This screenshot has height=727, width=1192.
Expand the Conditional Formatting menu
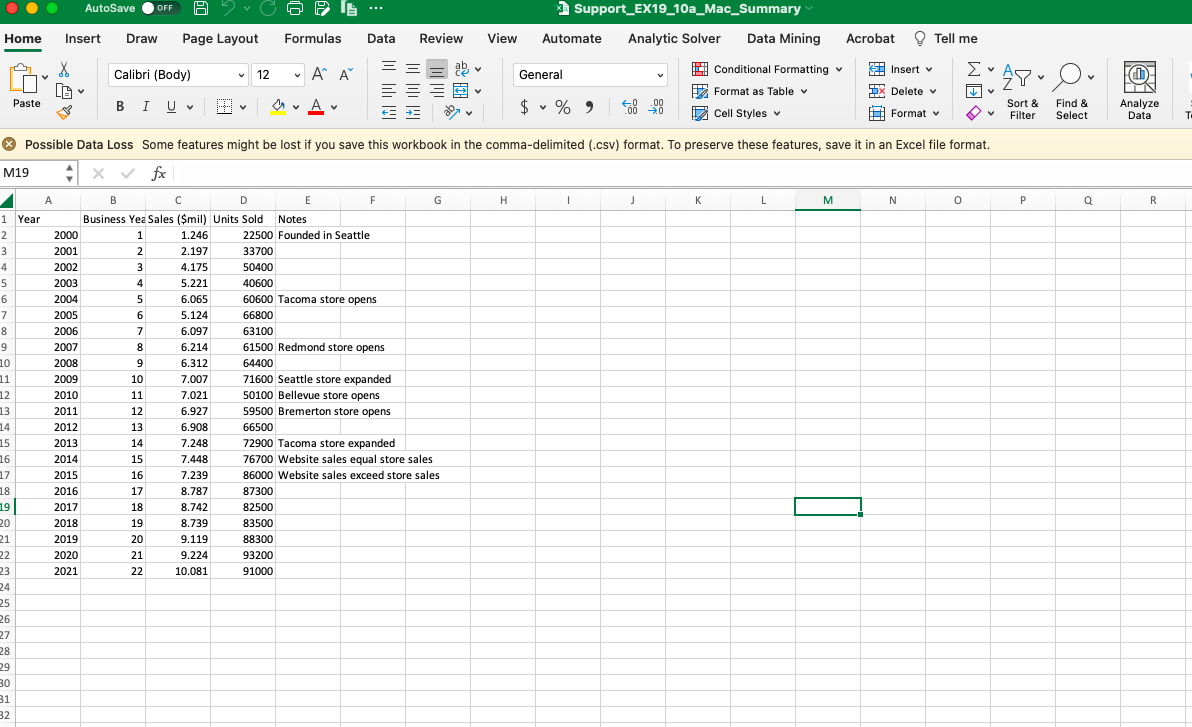[x=768, y=69]
